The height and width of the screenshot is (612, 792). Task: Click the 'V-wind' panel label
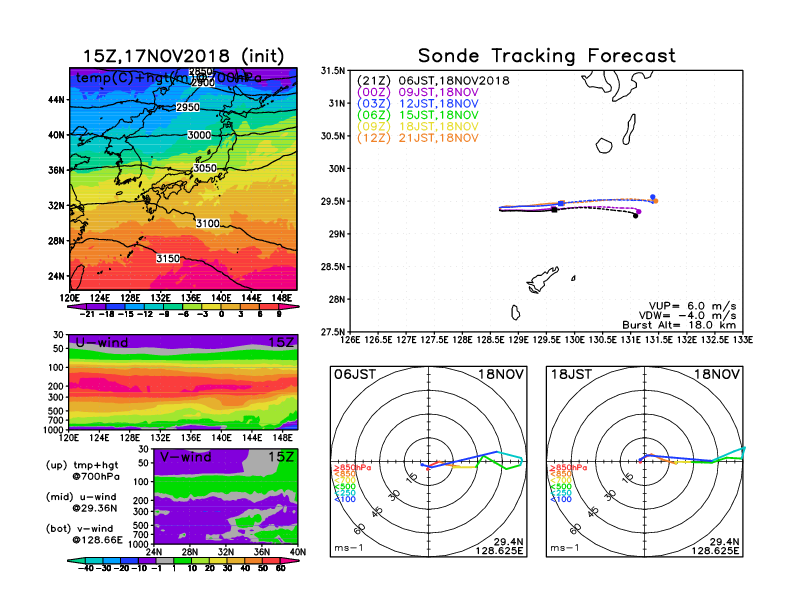point(185,457)
